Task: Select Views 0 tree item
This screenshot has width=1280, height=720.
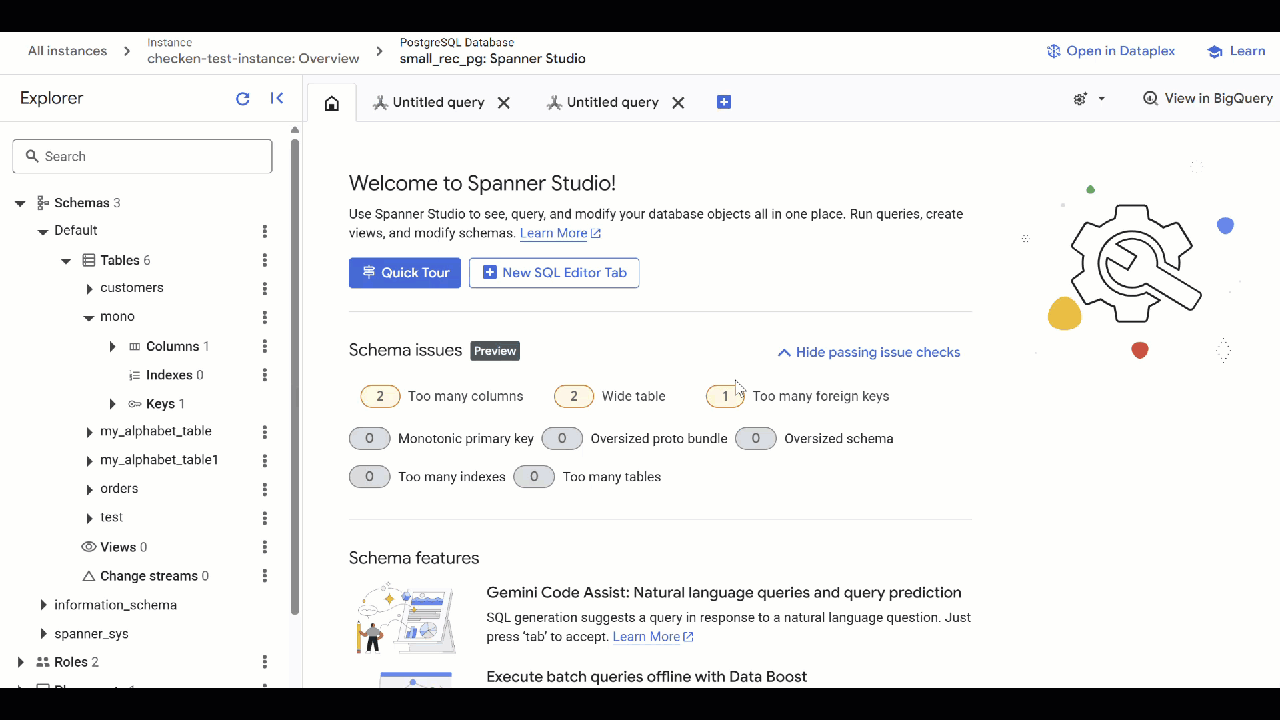Action: 114,547
